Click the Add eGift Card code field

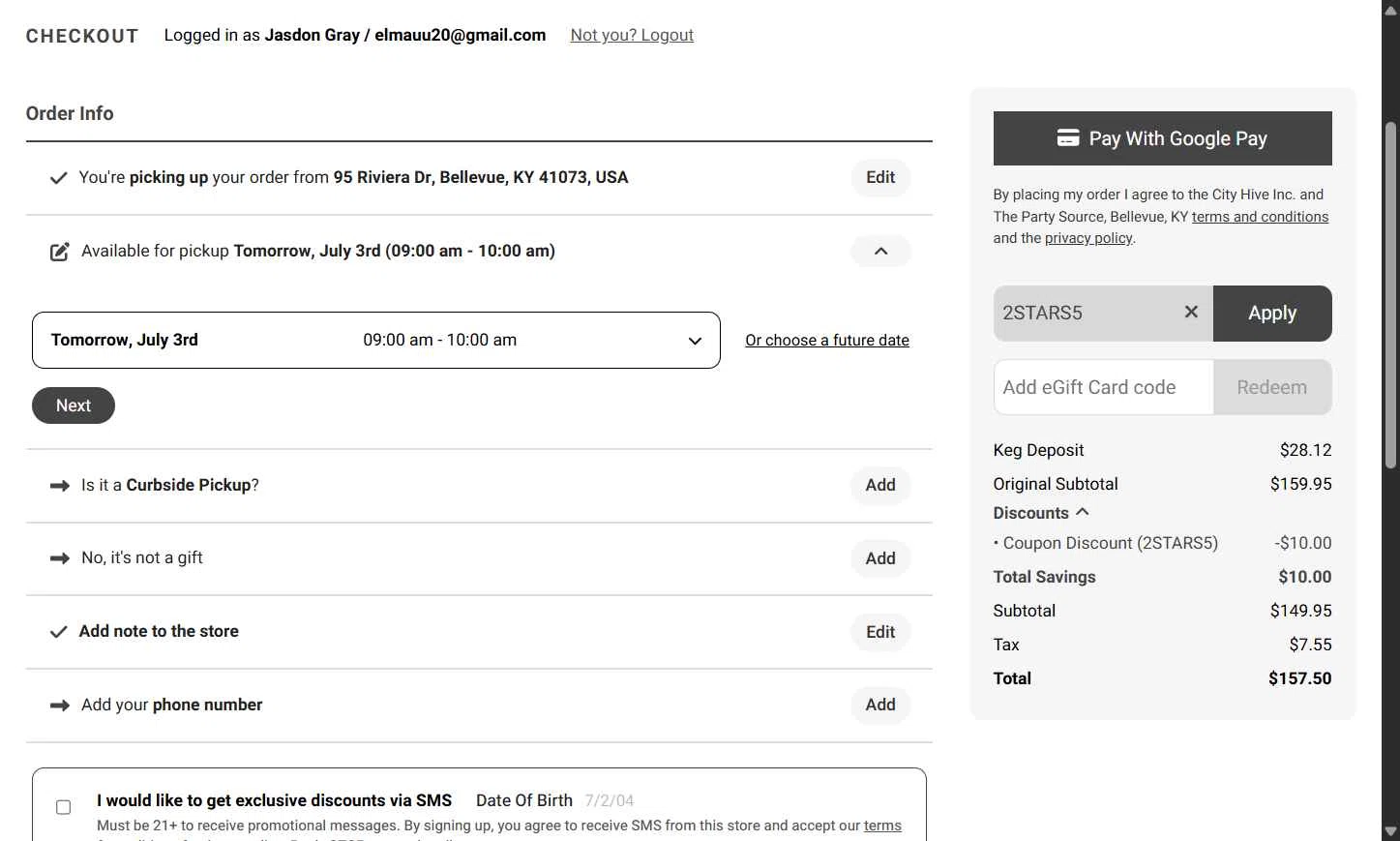pos(1103,387)
